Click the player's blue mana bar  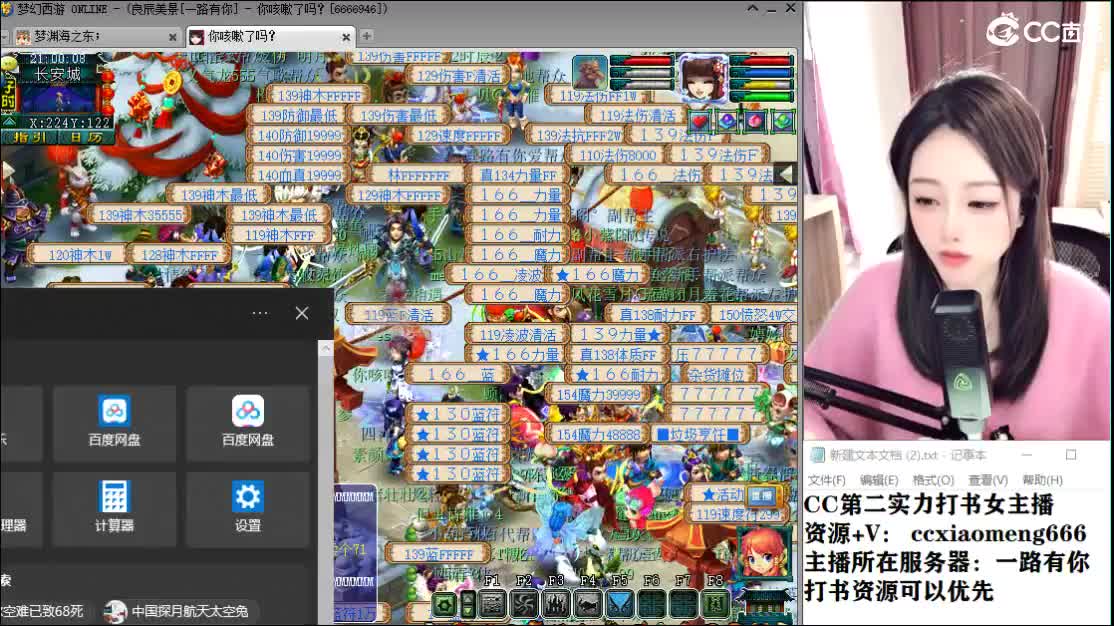coord(761,72)
